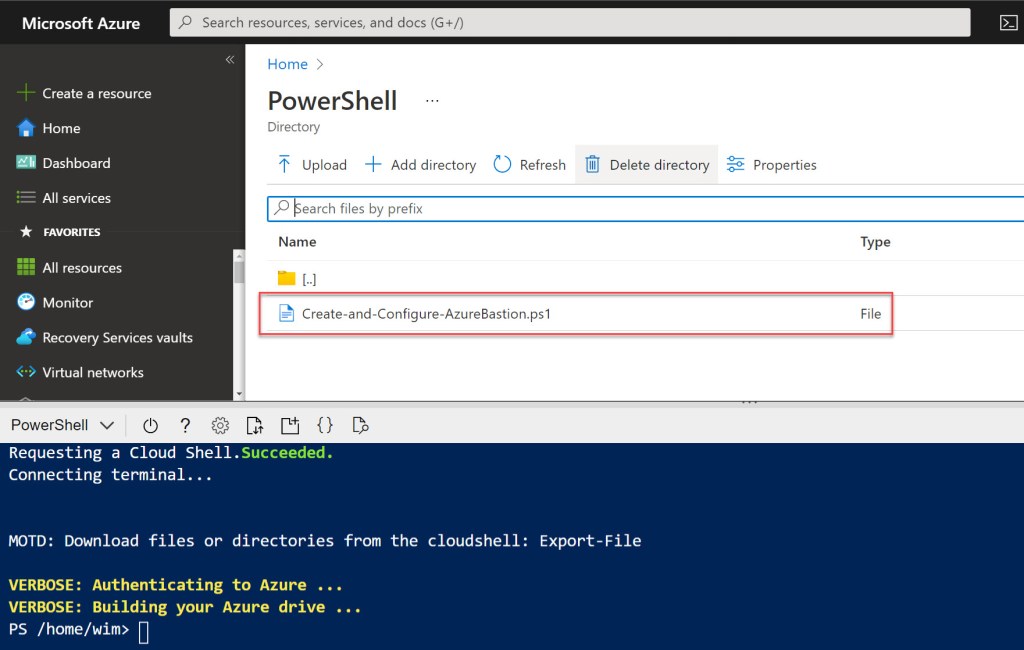The height and width of the screenshot is (650, 1024).
Task: Open Virtual networks from favorites
Action: click(92, 372)
